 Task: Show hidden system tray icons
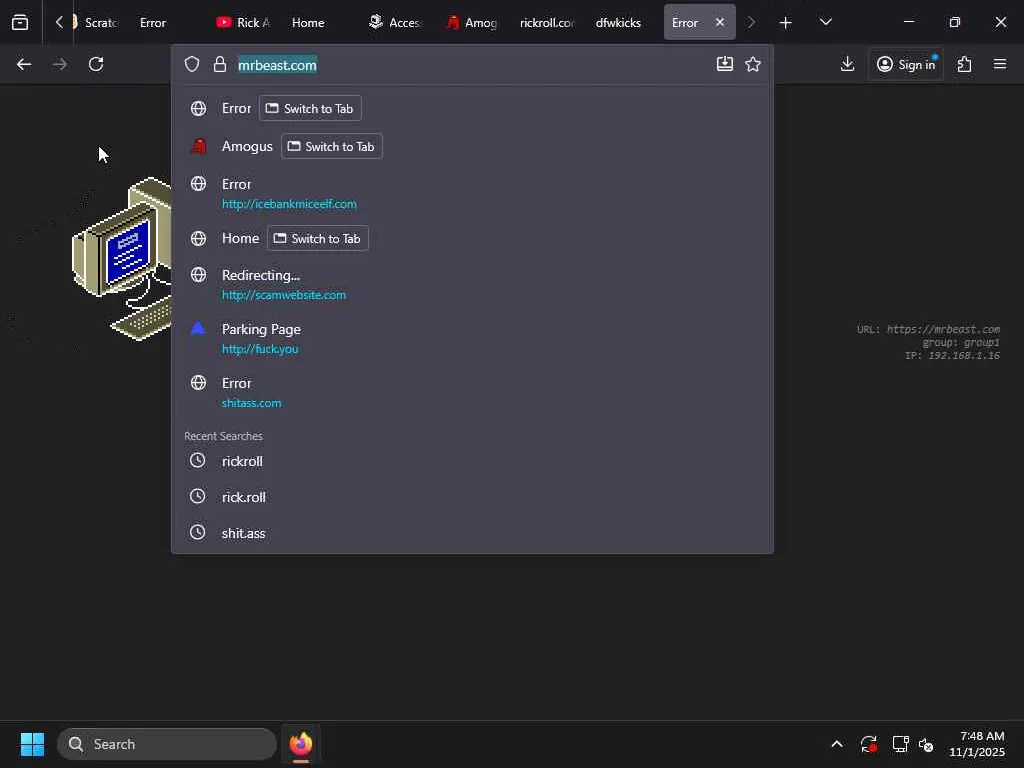coord(837,744)
